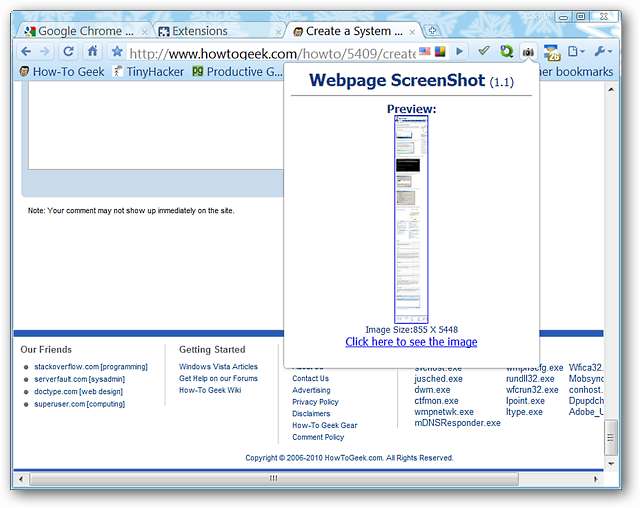Open a new tab
The height and width of the screenshot is (508, 640).
point(432,31)
